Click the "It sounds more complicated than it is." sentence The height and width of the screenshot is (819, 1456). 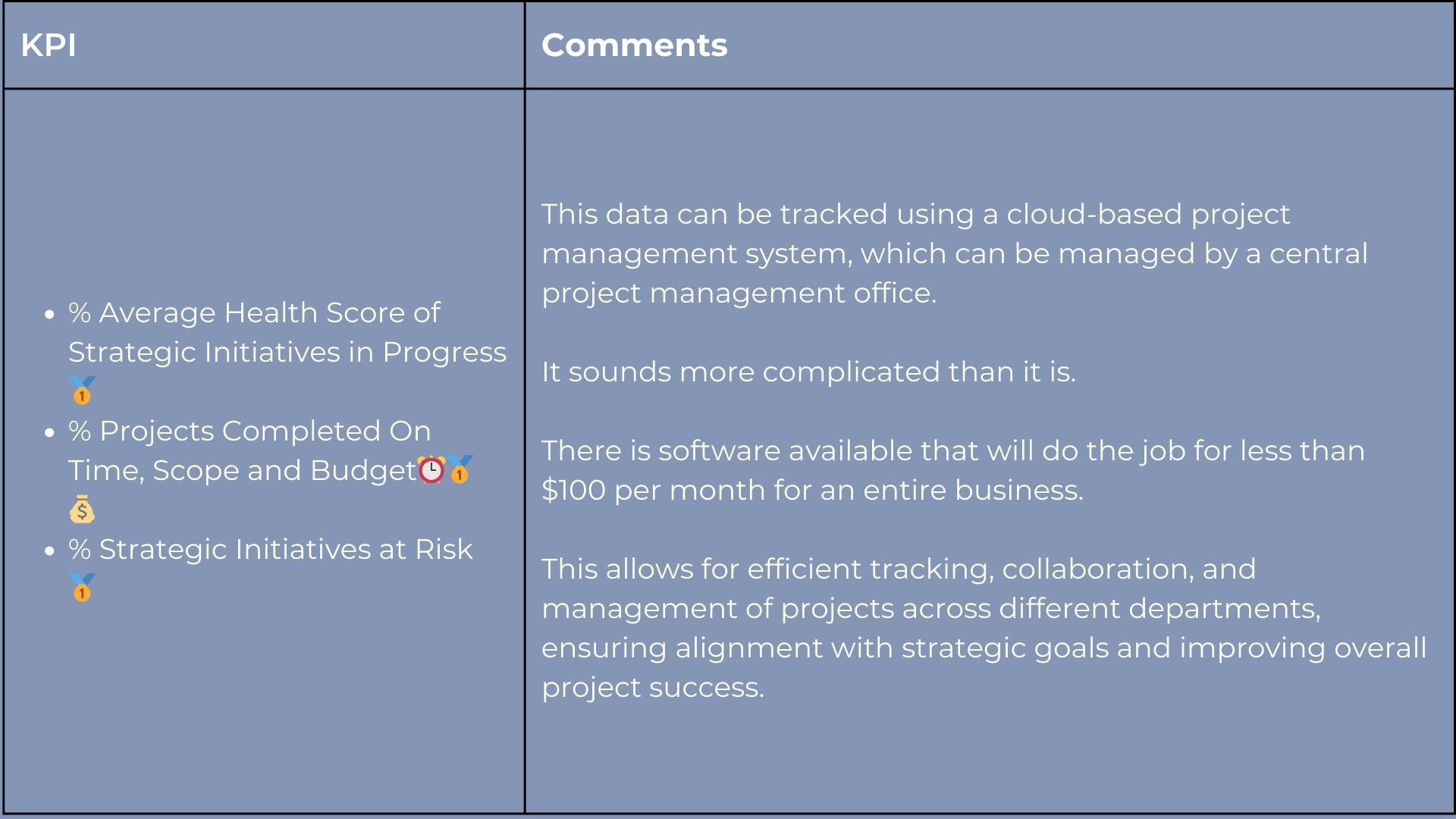tap(808, 372)
